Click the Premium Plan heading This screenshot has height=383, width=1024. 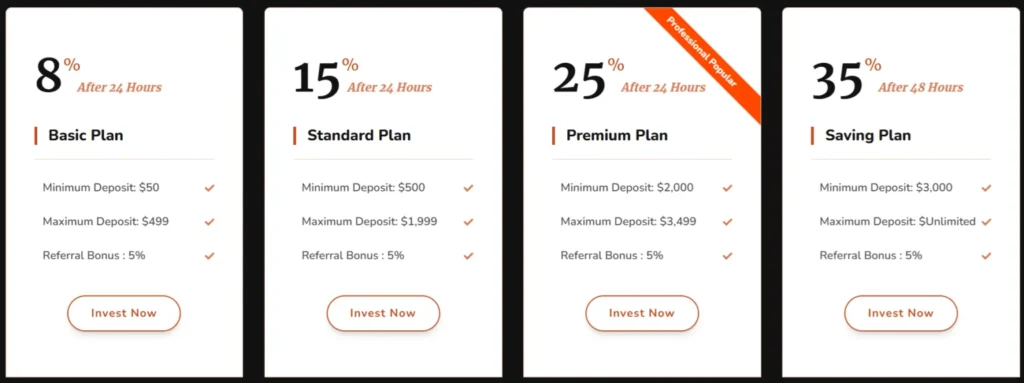coord(617,136)
